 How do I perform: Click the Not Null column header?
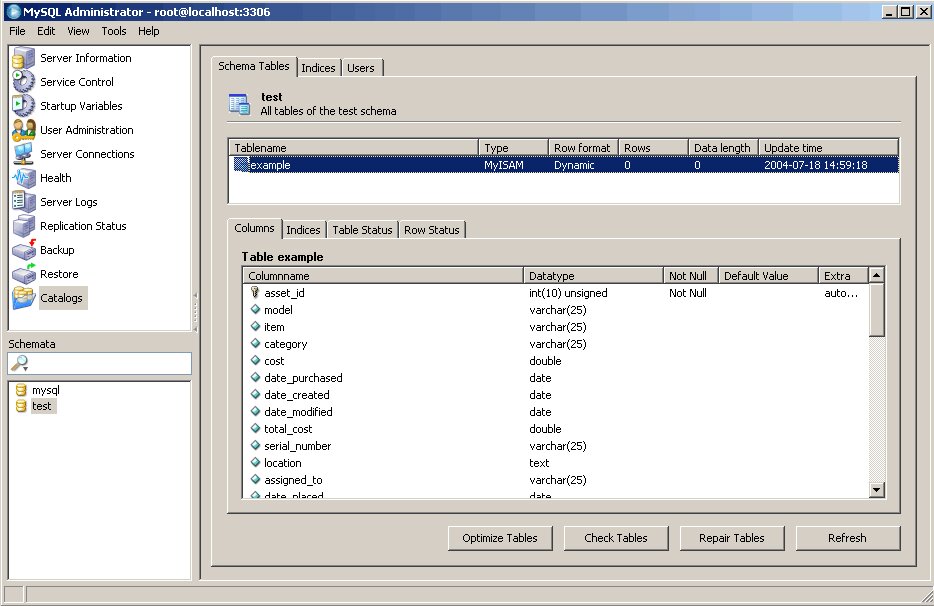click(691, 276)
